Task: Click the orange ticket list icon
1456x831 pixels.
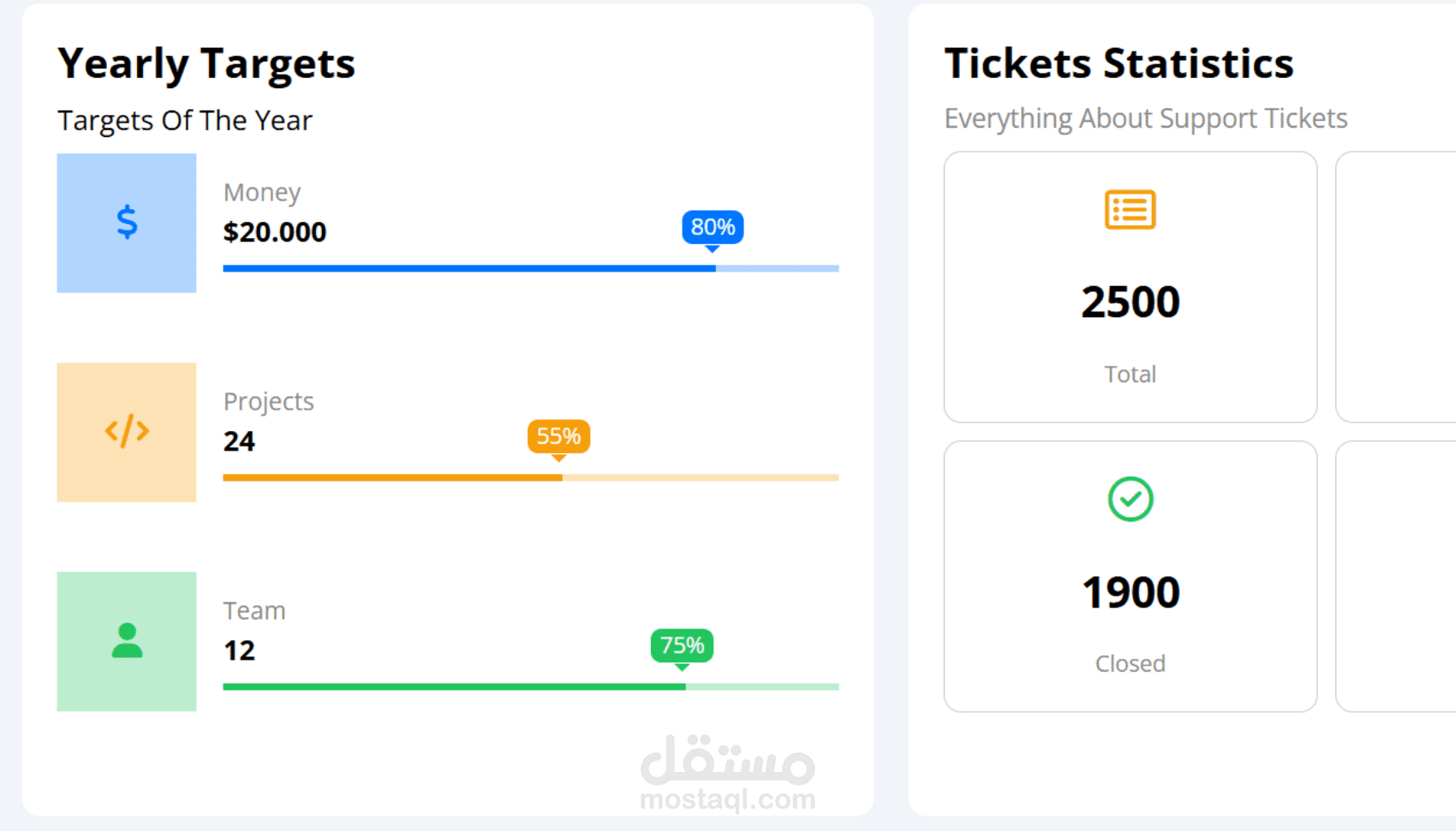Action: point(1130,210)
